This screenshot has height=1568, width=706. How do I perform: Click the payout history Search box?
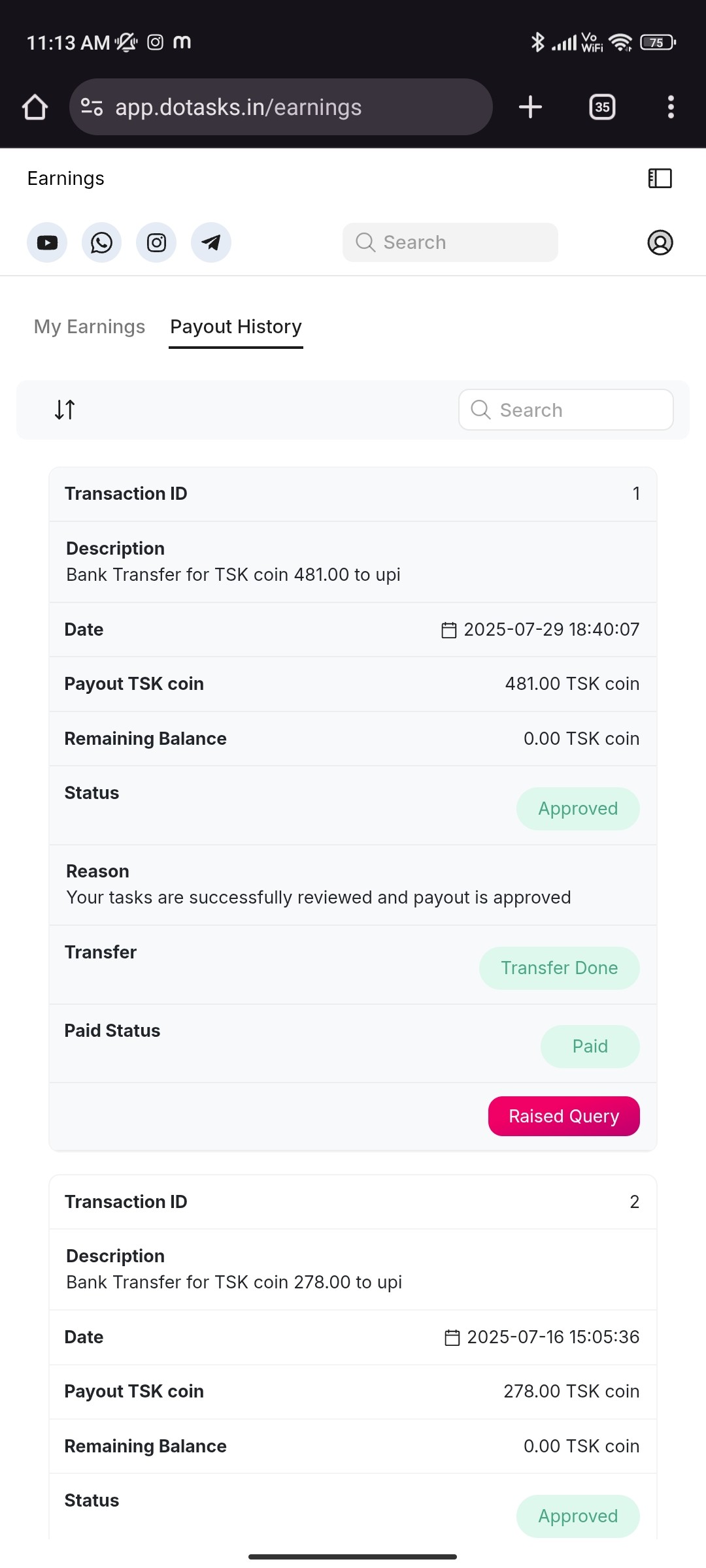(x=566, y=410)
